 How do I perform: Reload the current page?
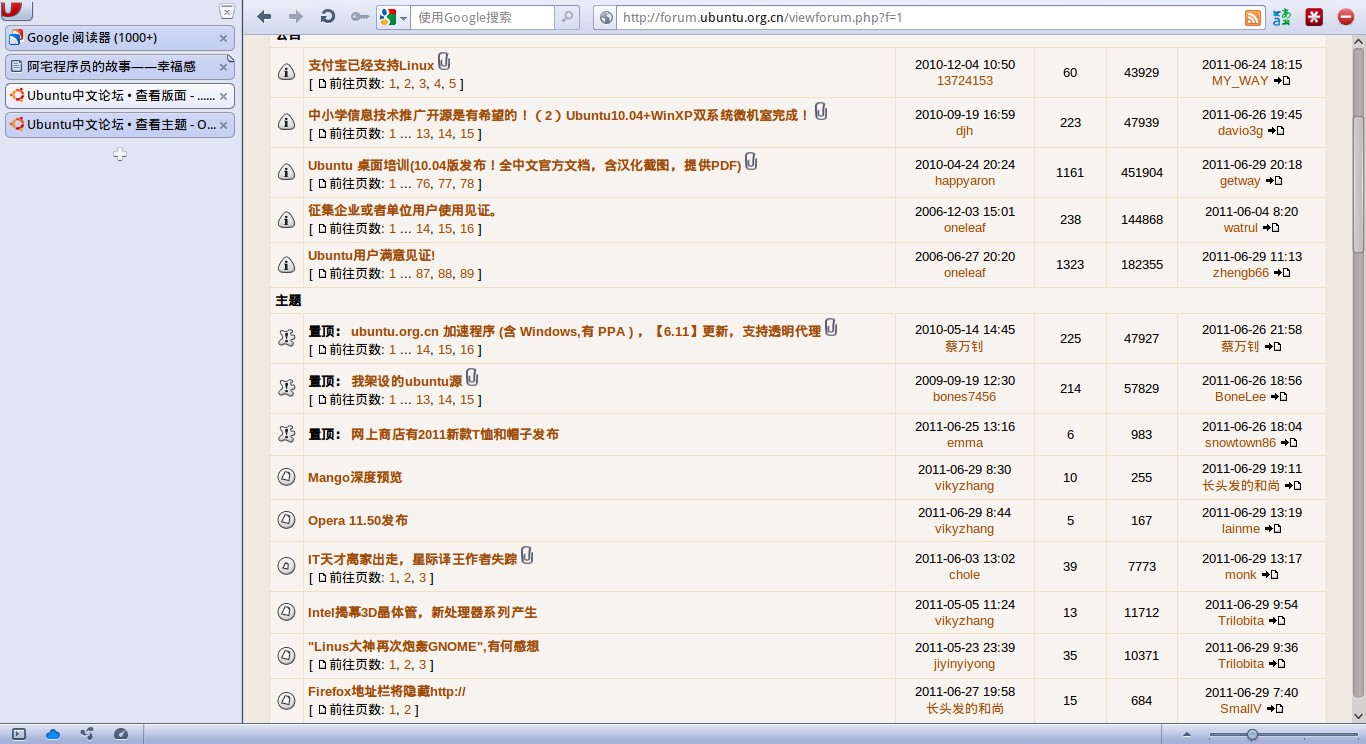click(327, 17)
